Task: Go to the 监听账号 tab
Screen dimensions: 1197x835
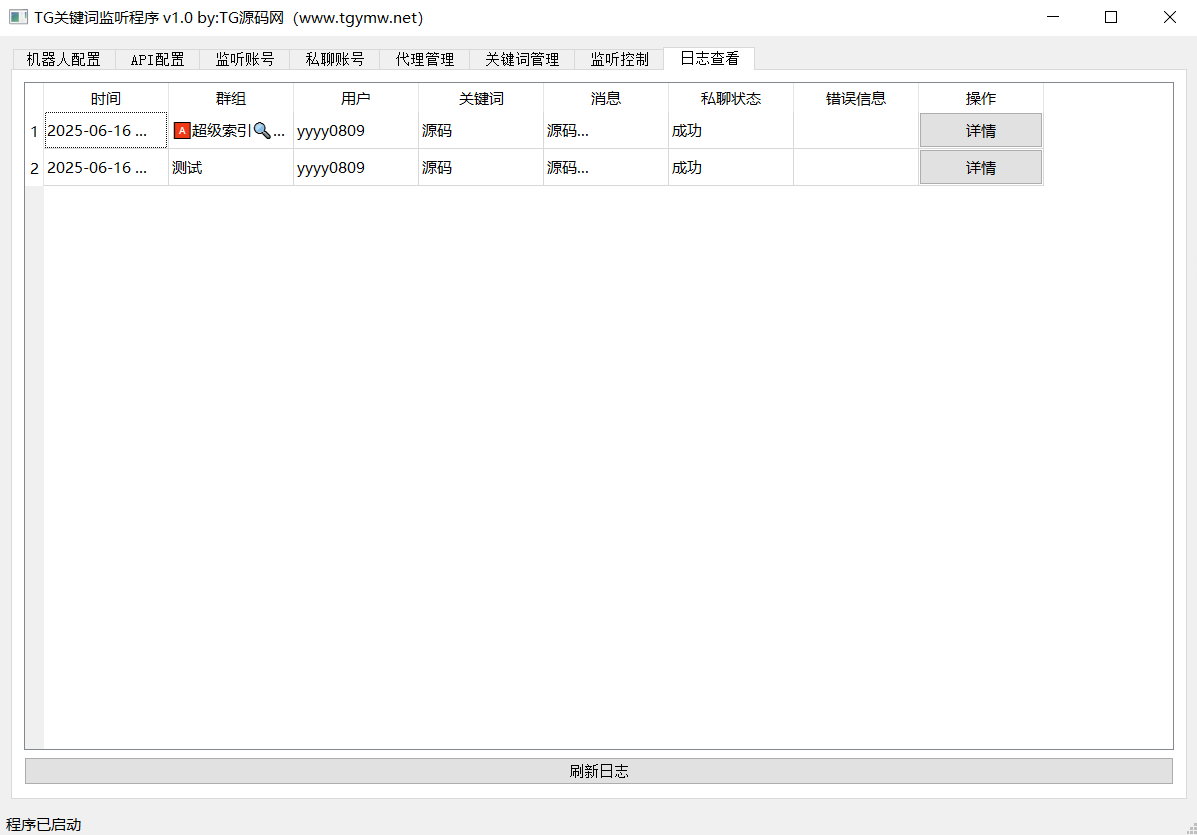Action: point(245,59)
